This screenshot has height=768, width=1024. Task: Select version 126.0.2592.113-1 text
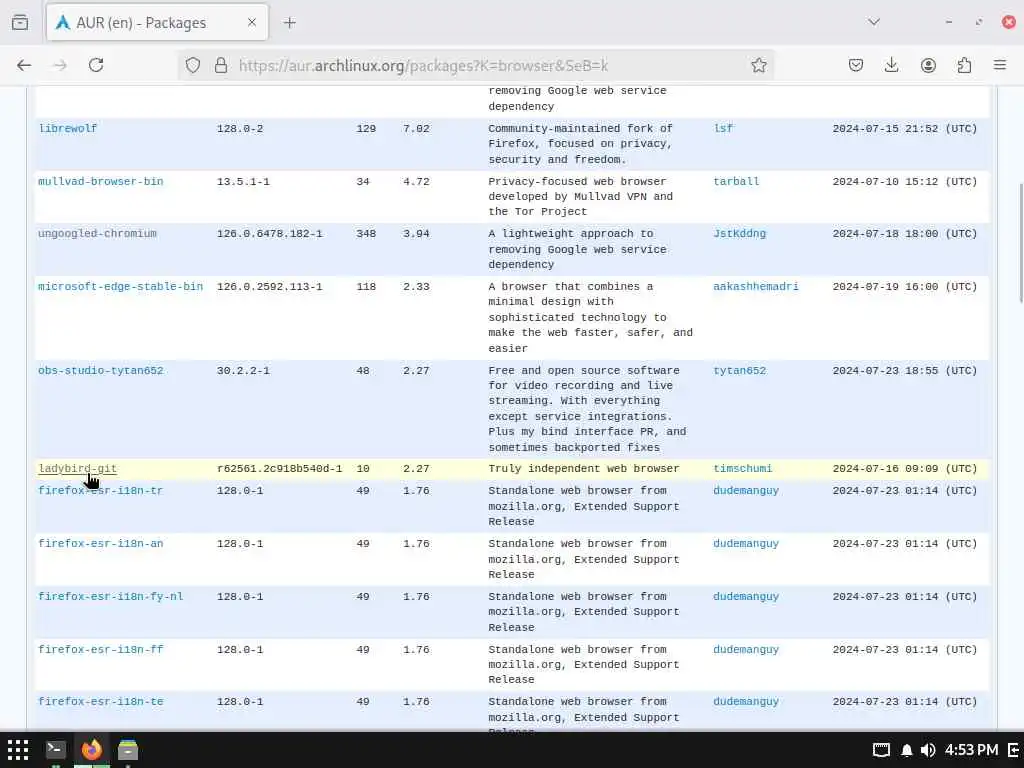(x=269, y=287)
